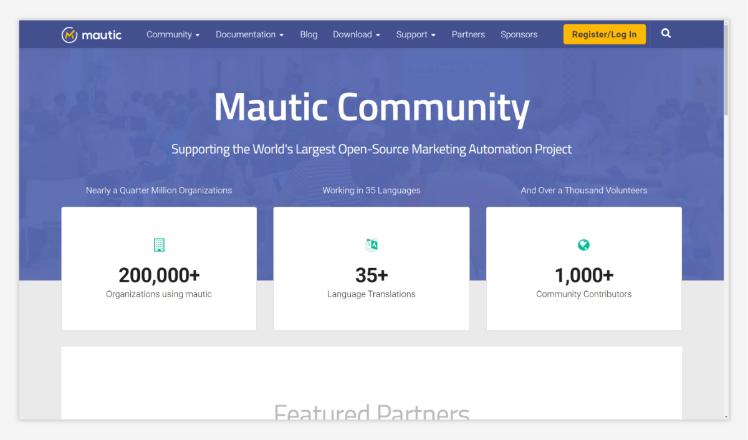Click 'Working in 35 Languages' text
The width and height of the screenshot is (748, 440).
click(371, 190)
